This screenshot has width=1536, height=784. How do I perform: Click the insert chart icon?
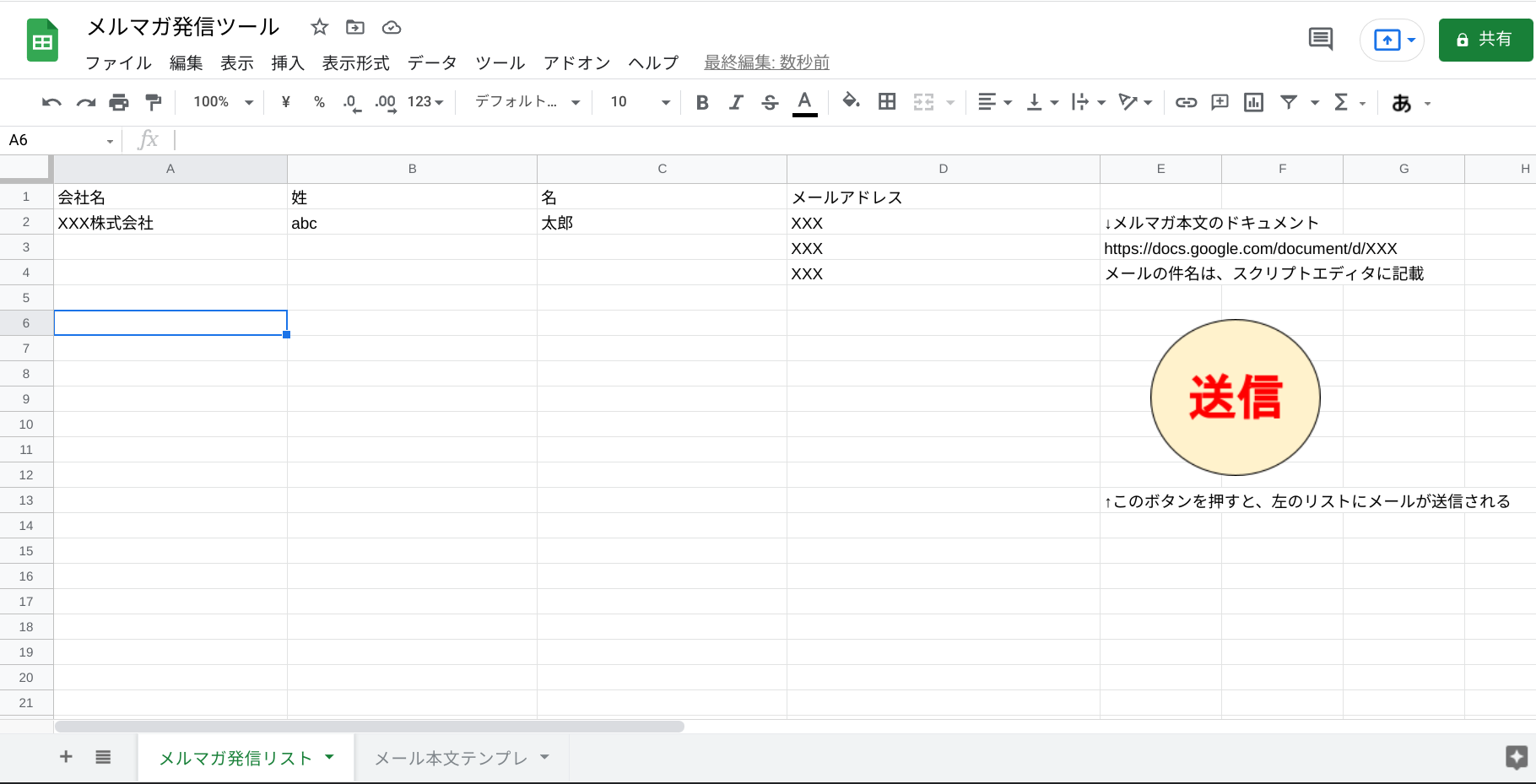pyautogui.click(x=1253, y=102)
